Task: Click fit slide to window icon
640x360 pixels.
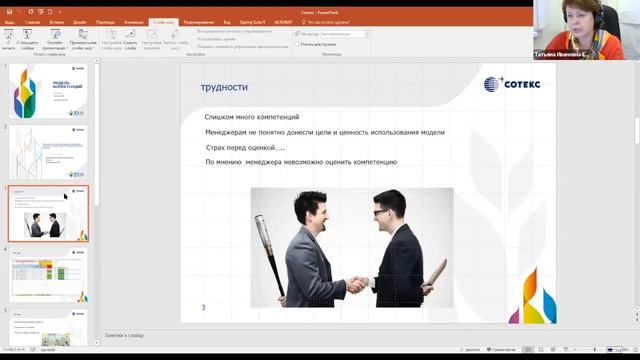Action: pyautogui.click(x=635, y=350)
